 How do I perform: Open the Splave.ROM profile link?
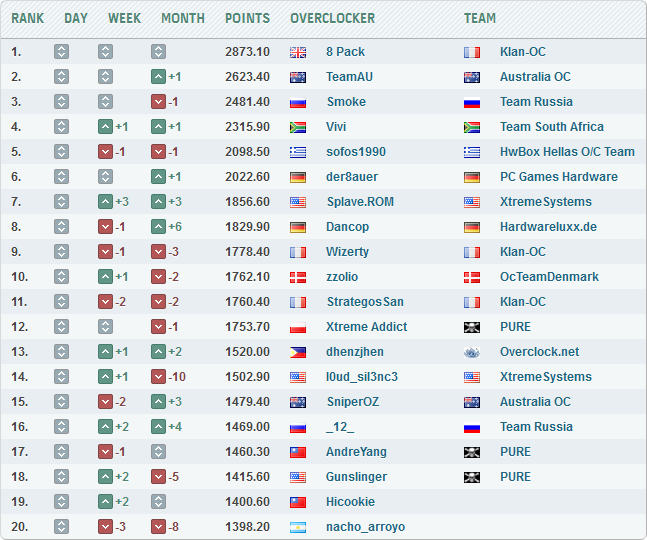tap(360, 202)
